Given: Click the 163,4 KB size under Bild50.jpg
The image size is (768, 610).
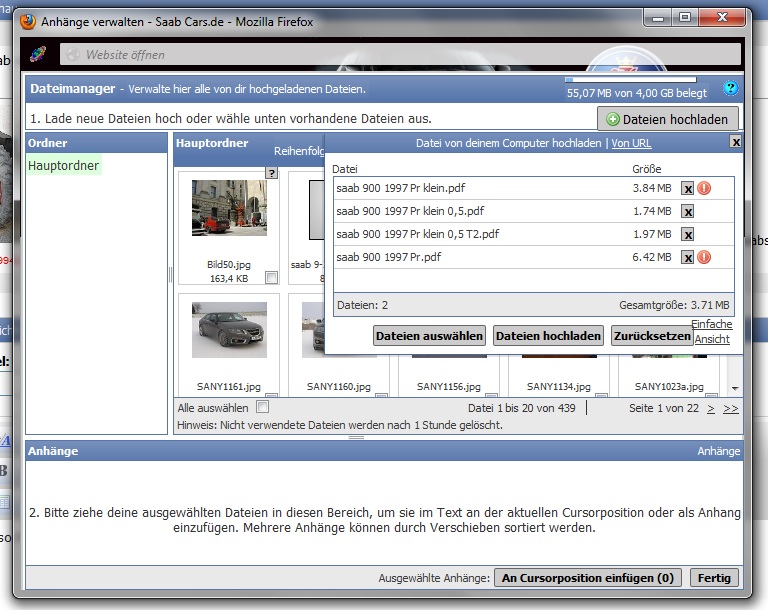Looking at the screenshot, I should pos(229,278).
